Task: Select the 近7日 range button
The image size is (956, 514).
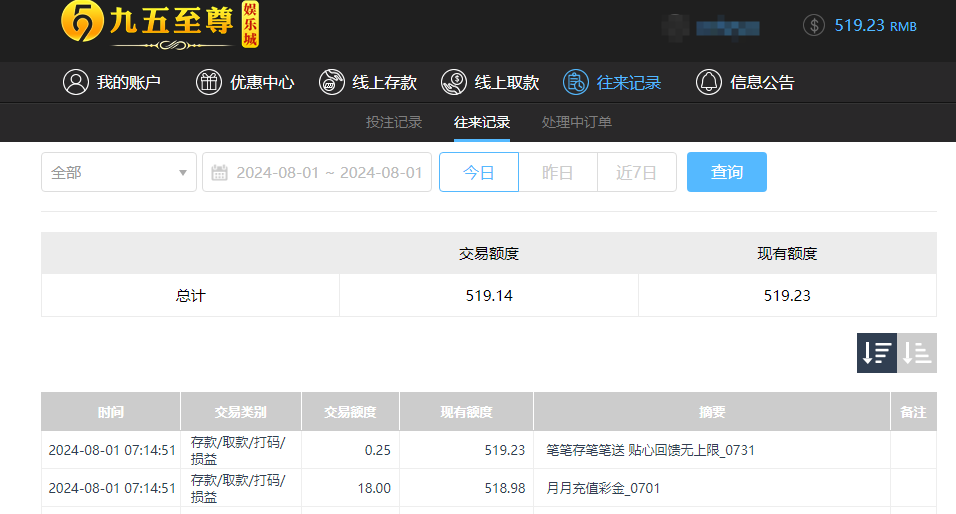Action: click(637, 172)
